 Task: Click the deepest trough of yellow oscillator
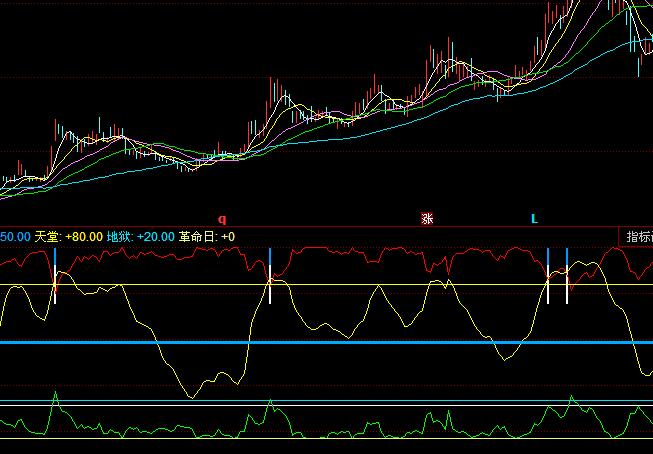click(x=190, y=396)
